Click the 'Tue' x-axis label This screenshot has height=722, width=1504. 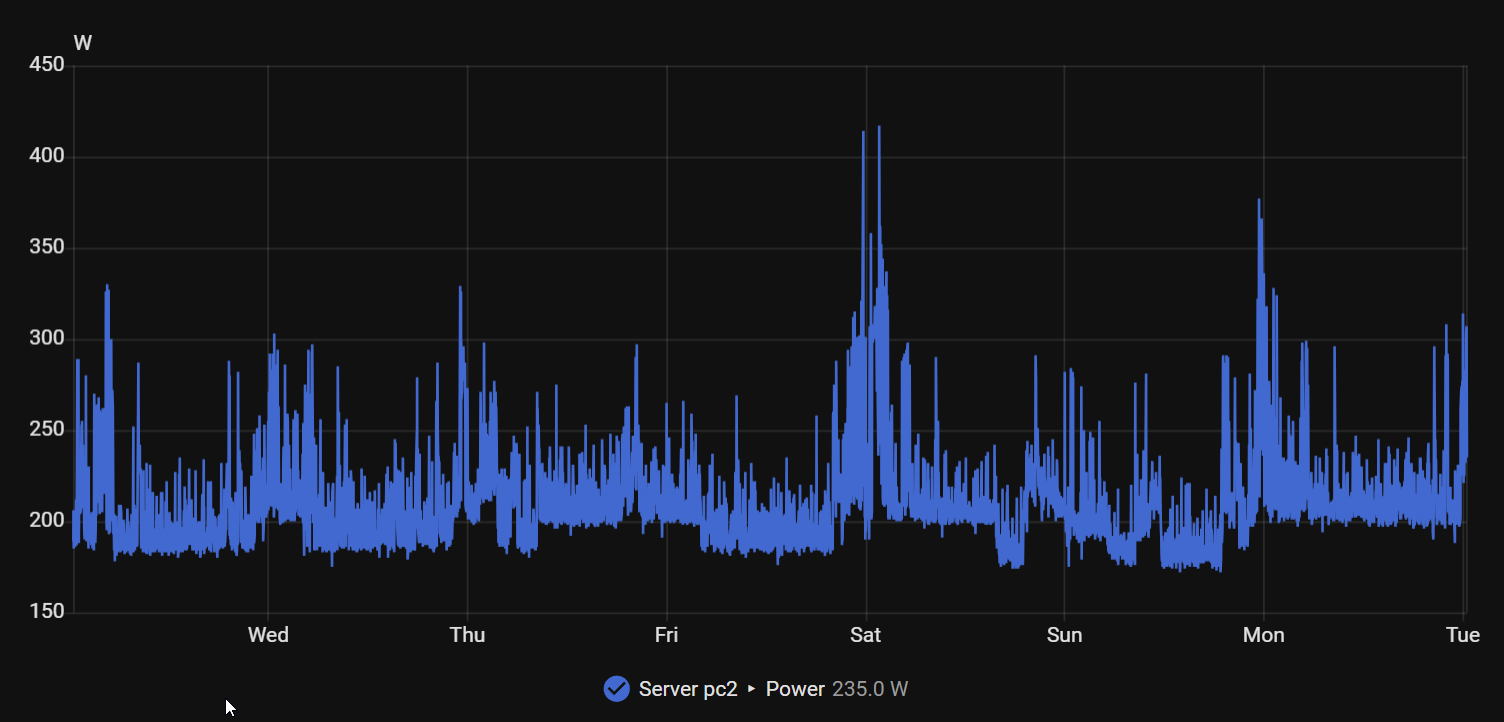pos(1463,635)
